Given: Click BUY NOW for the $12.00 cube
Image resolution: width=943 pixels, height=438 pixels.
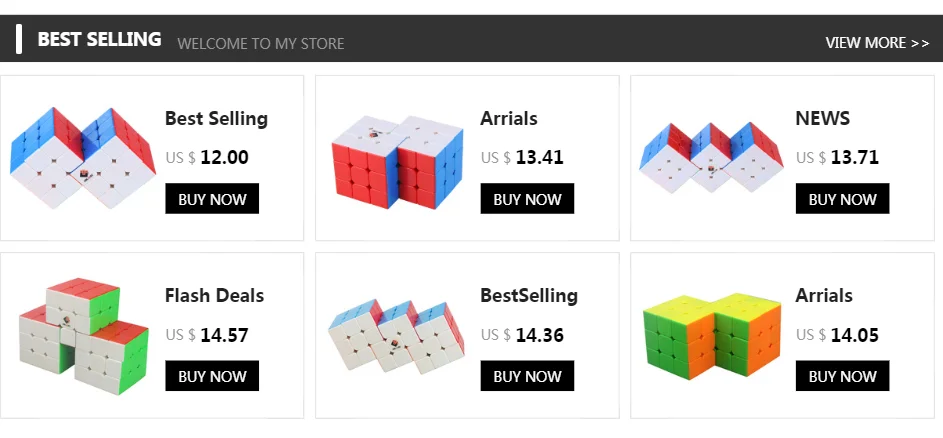Looking at the screenshot, I should pyautogui.click(x=212, y=199).
